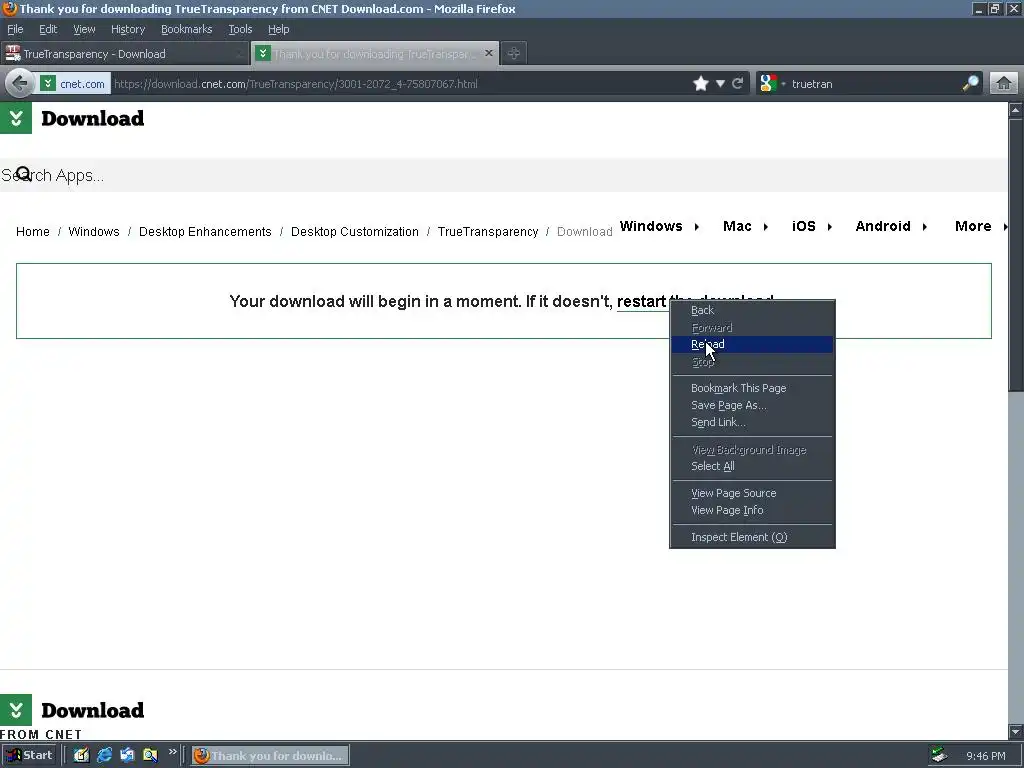Click the search magnifier icon in search box
Screen dimensions: 1024x768
point(970,84)
